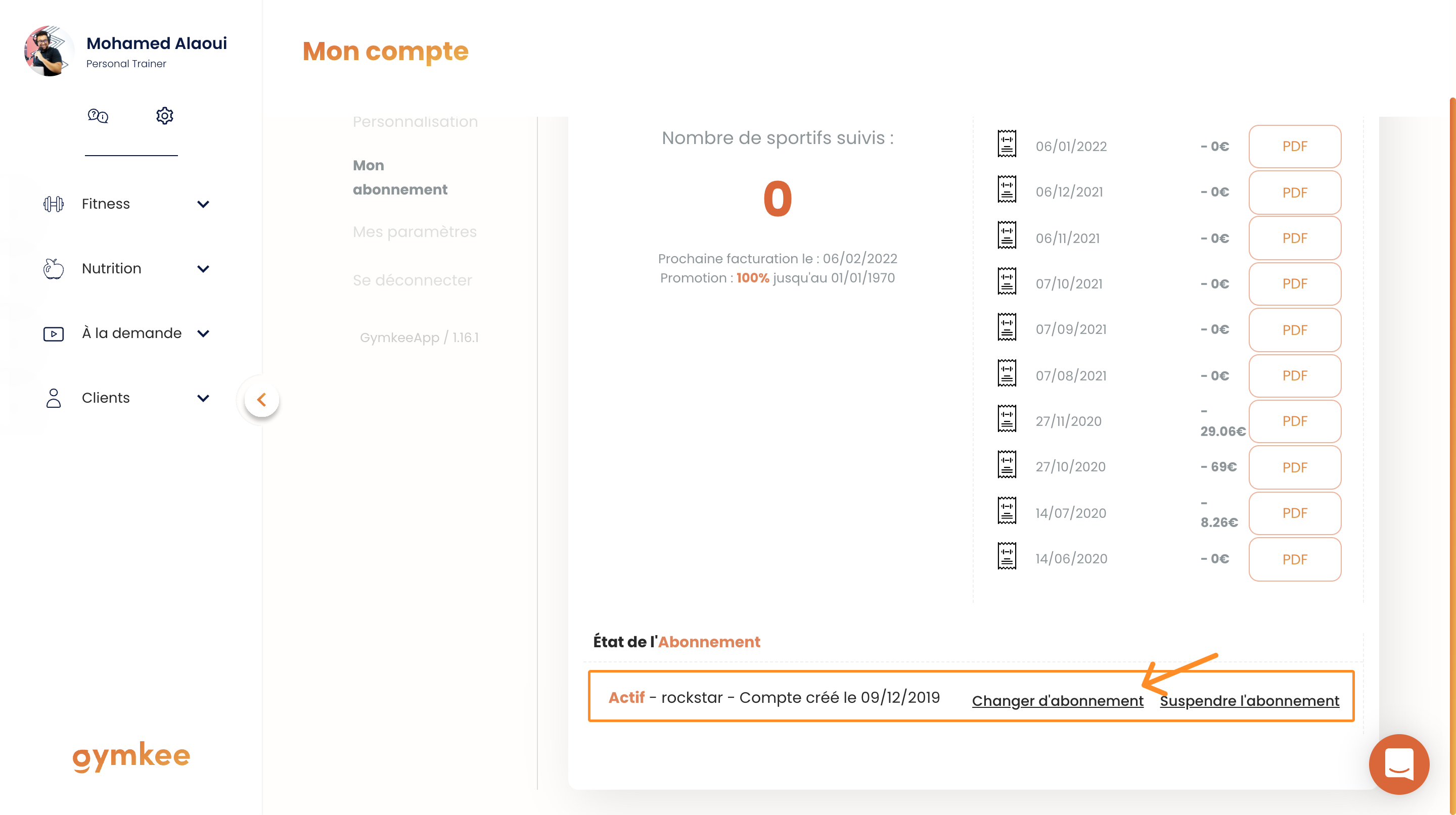Click the Personal Trainer subtitle
Screen dimensions: 1456x815
click(126, 64)
